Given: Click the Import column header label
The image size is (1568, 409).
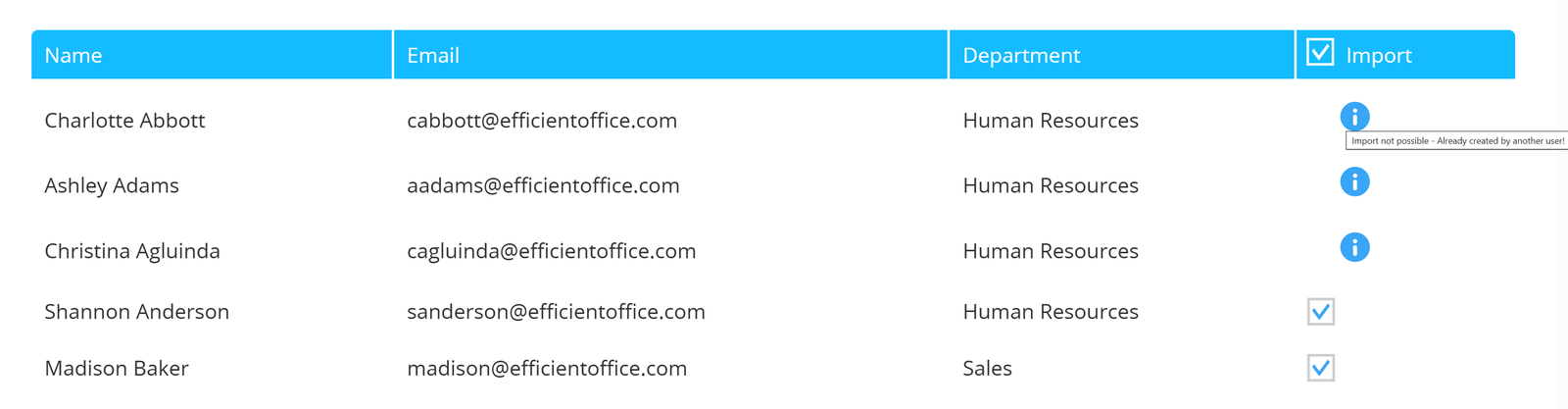Looking at the screenshot, I should [x=1379, y=56].
